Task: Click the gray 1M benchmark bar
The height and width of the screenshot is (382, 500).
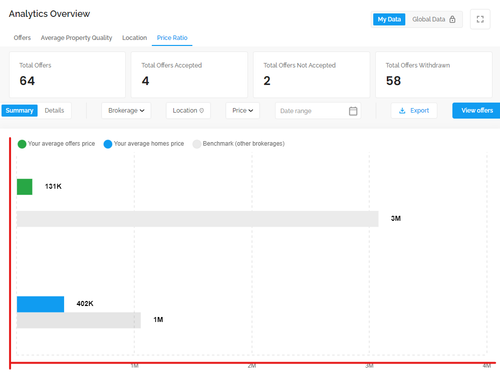Action: pos(79,320)
